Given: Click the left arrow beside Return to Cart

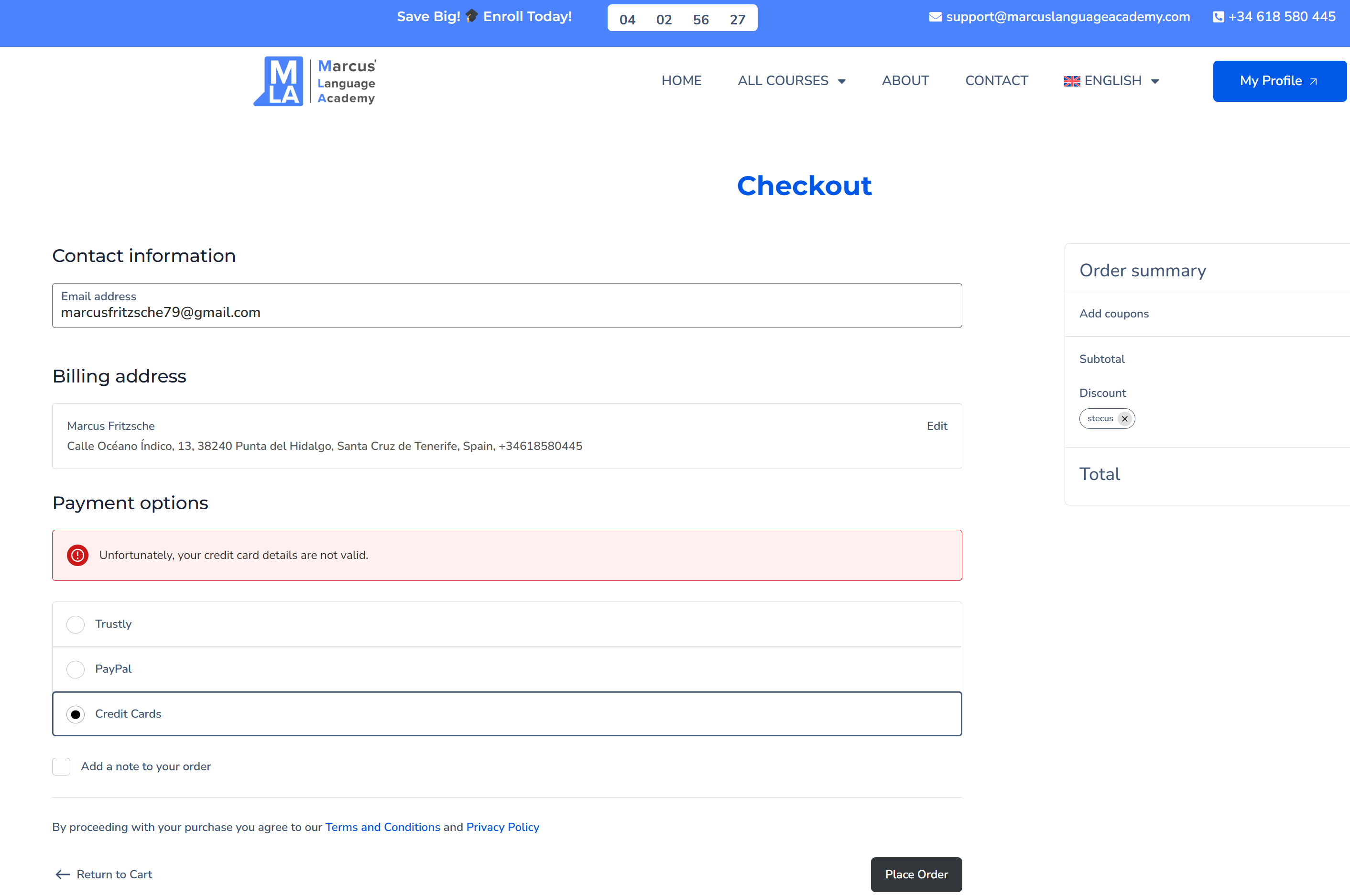Looking at the screenshot, I should pyautogui.click(x=62, y=874).
